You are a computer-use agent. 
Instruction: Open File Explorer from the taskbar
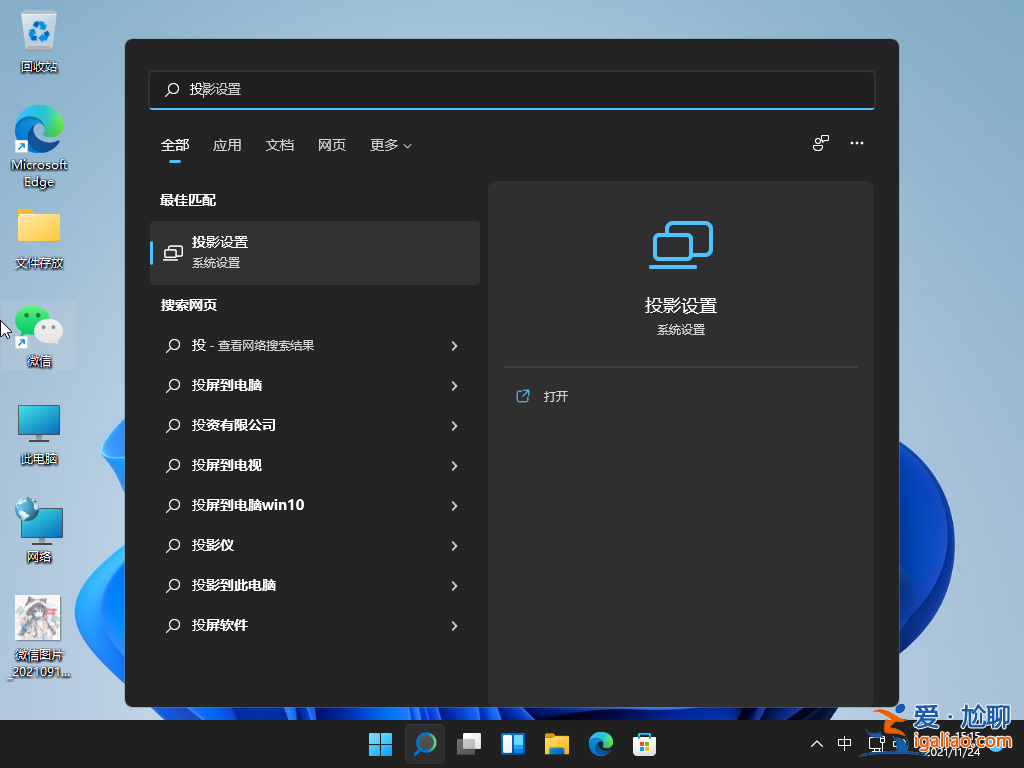click(556, 744)
